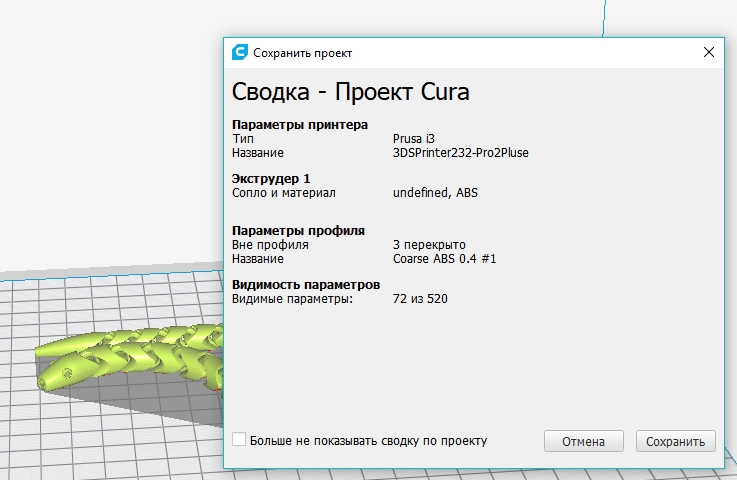737x480 pixels.
Task: Click the 'Вне профиля' label
Action: coord(270,245)
